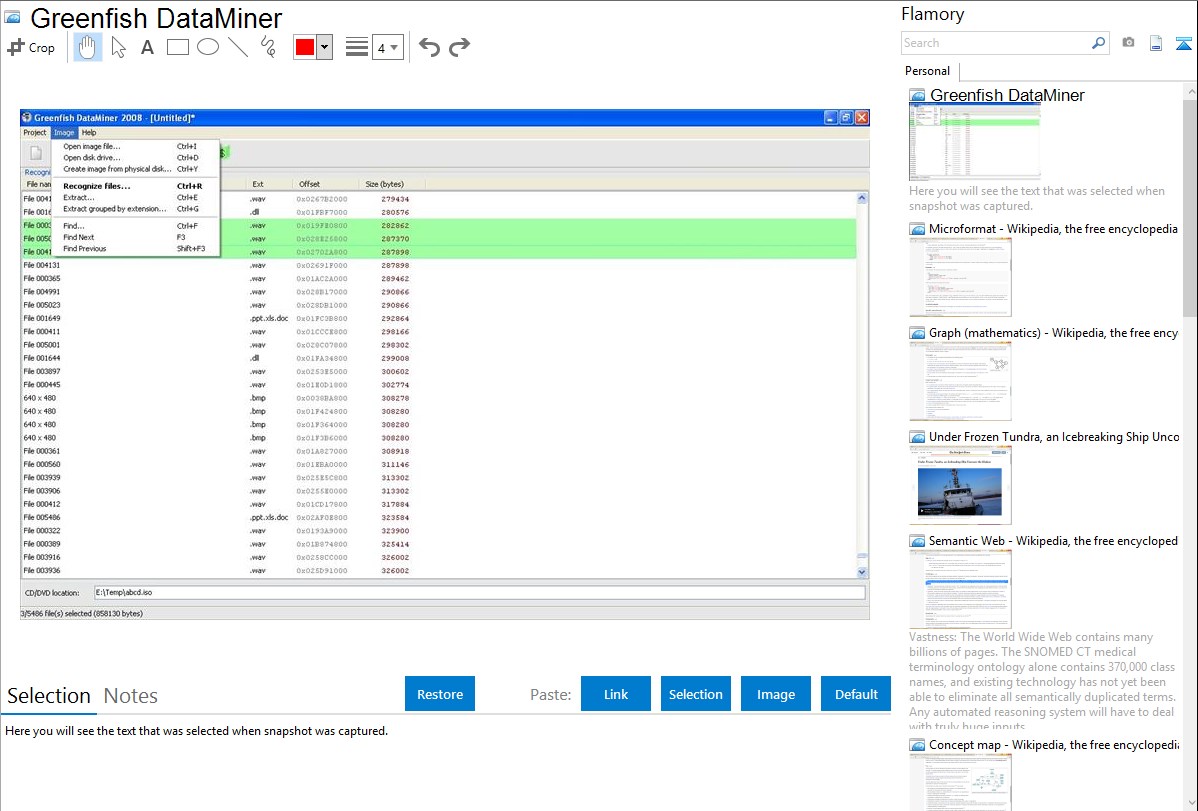Switch to the Notes tab
The height and width of the screenshot is (811, 1198).
[x=131, y=696]
